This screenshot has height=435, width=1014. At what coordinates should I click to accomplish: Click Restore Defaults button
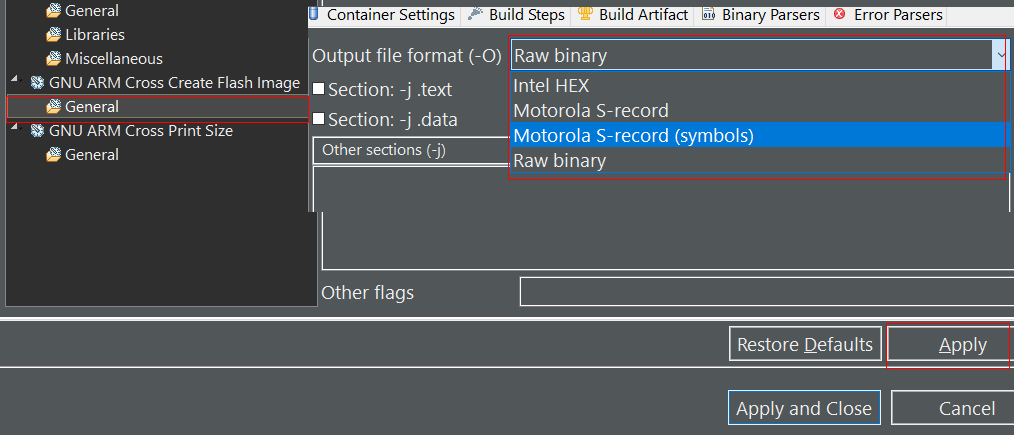[x=805, y=344]
